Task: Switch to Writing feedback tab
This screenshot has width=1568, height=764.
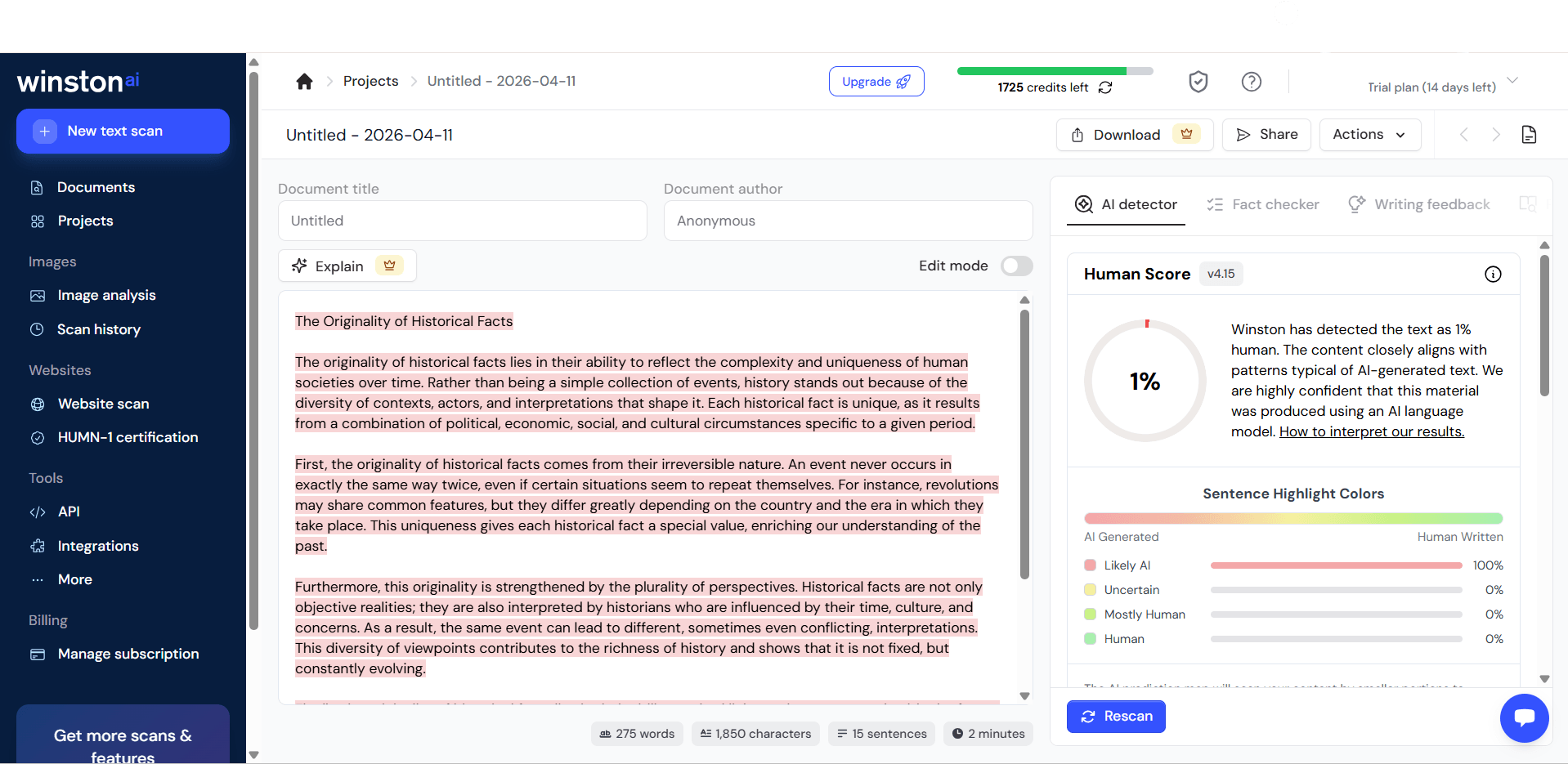Action: (1419, 204)
